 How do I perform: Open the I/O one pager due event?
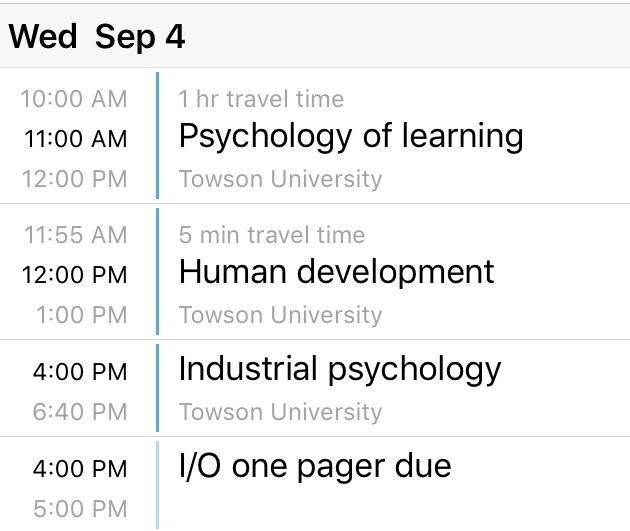[x=314, y=465]
